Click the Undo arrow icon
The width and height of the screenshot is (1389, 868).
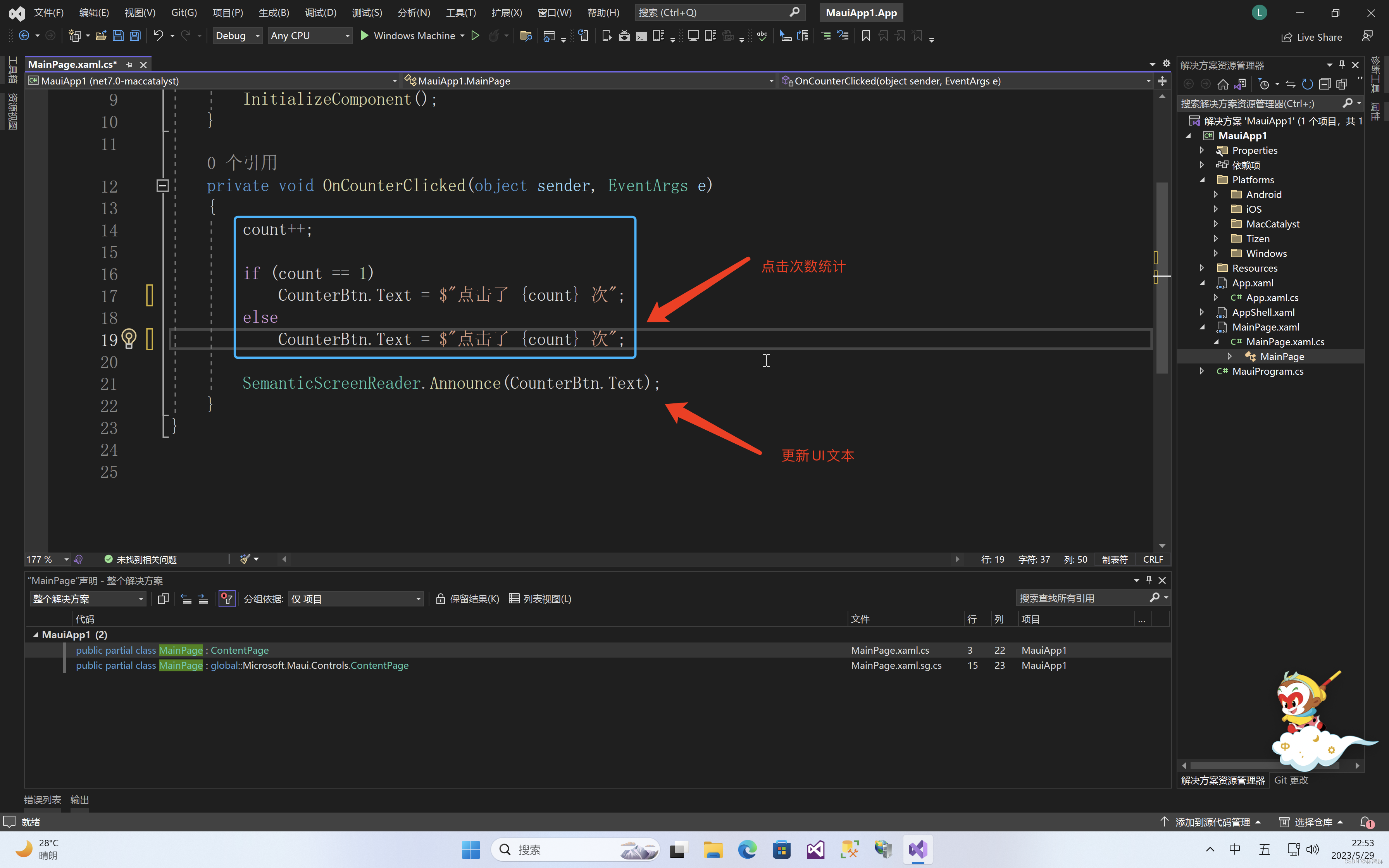click(x=158, y=36)
